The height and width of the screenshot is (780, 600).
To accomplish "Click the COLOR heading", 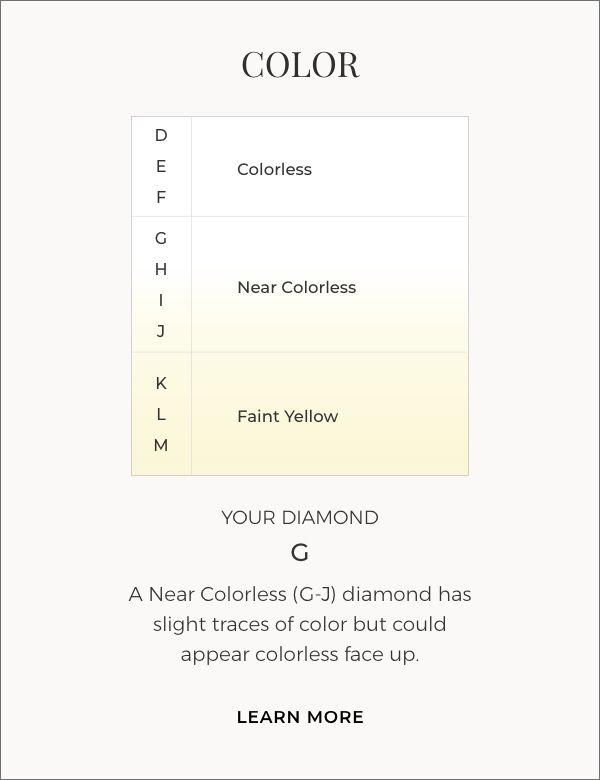I will click(x=300, y=64).
